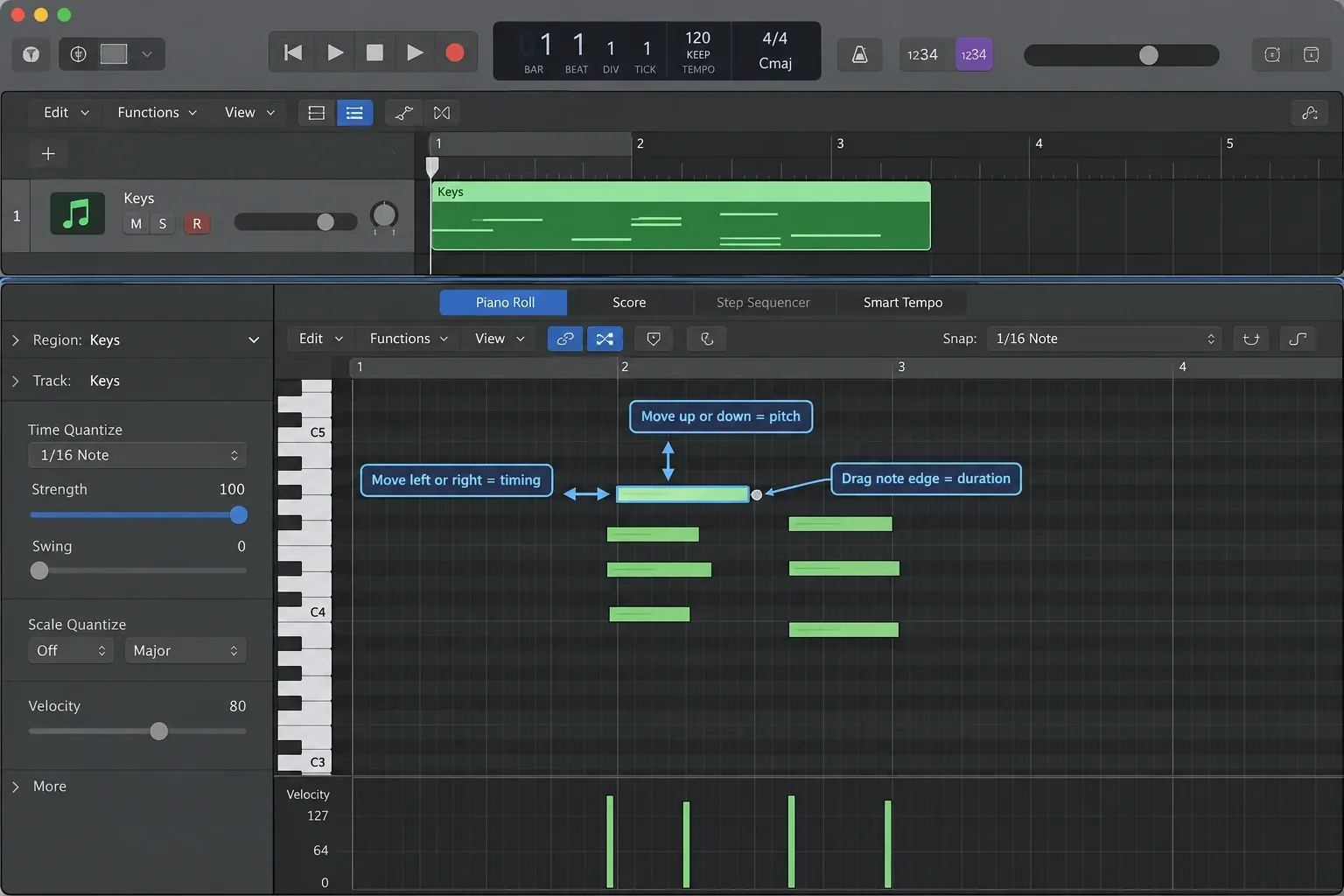Select the green Keys region in the tracks area
This screenshot has height=896, width=1344.
(x=681, y=216)
